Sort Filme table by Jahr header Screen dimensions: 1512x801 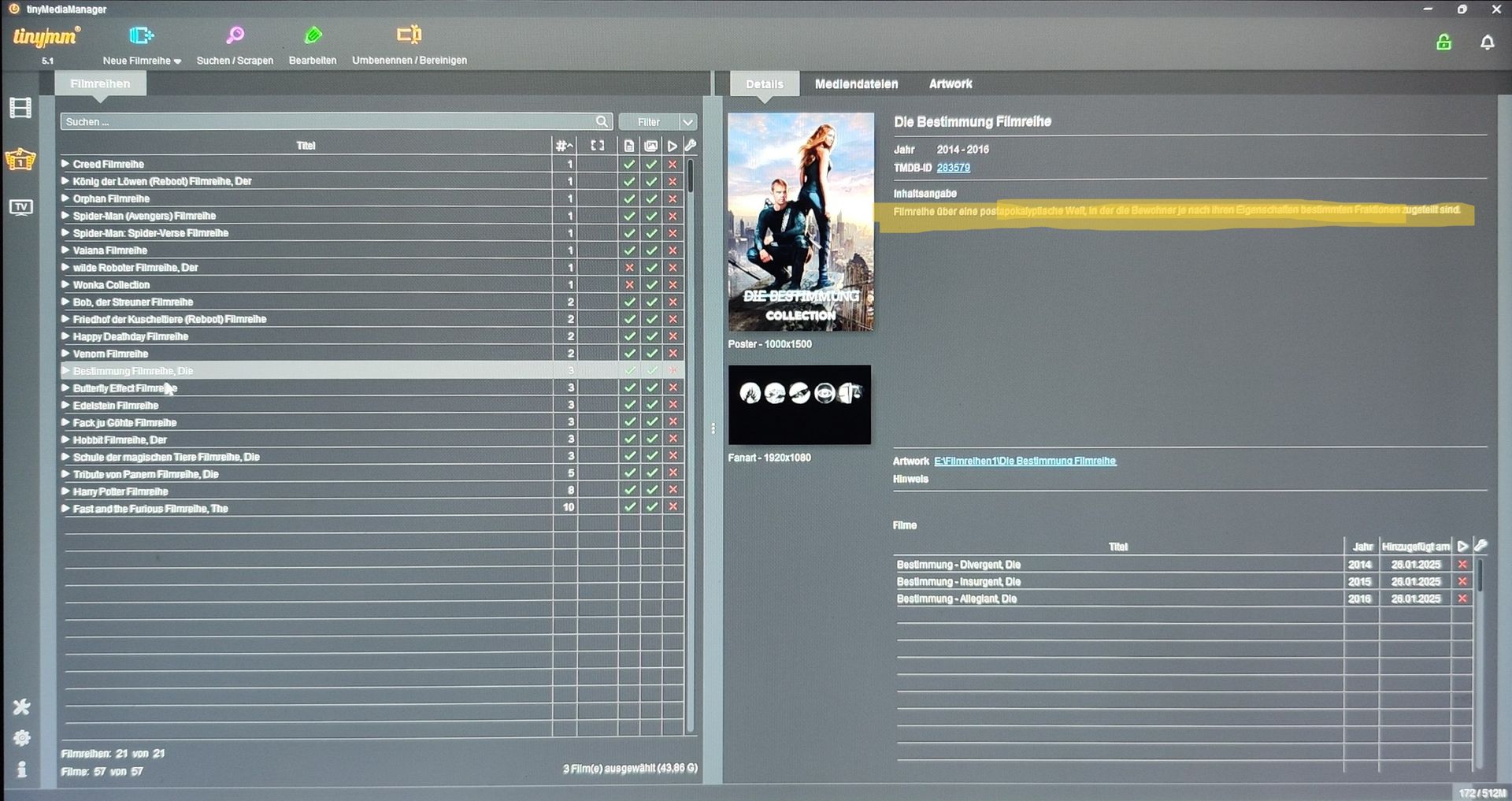(1362, 547)
